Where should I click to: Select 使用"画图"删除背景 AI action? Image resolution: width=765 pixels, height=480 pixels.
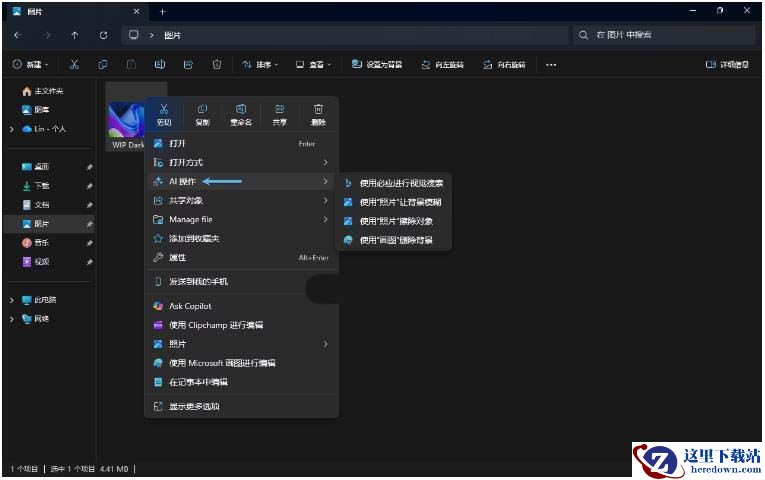395,240
